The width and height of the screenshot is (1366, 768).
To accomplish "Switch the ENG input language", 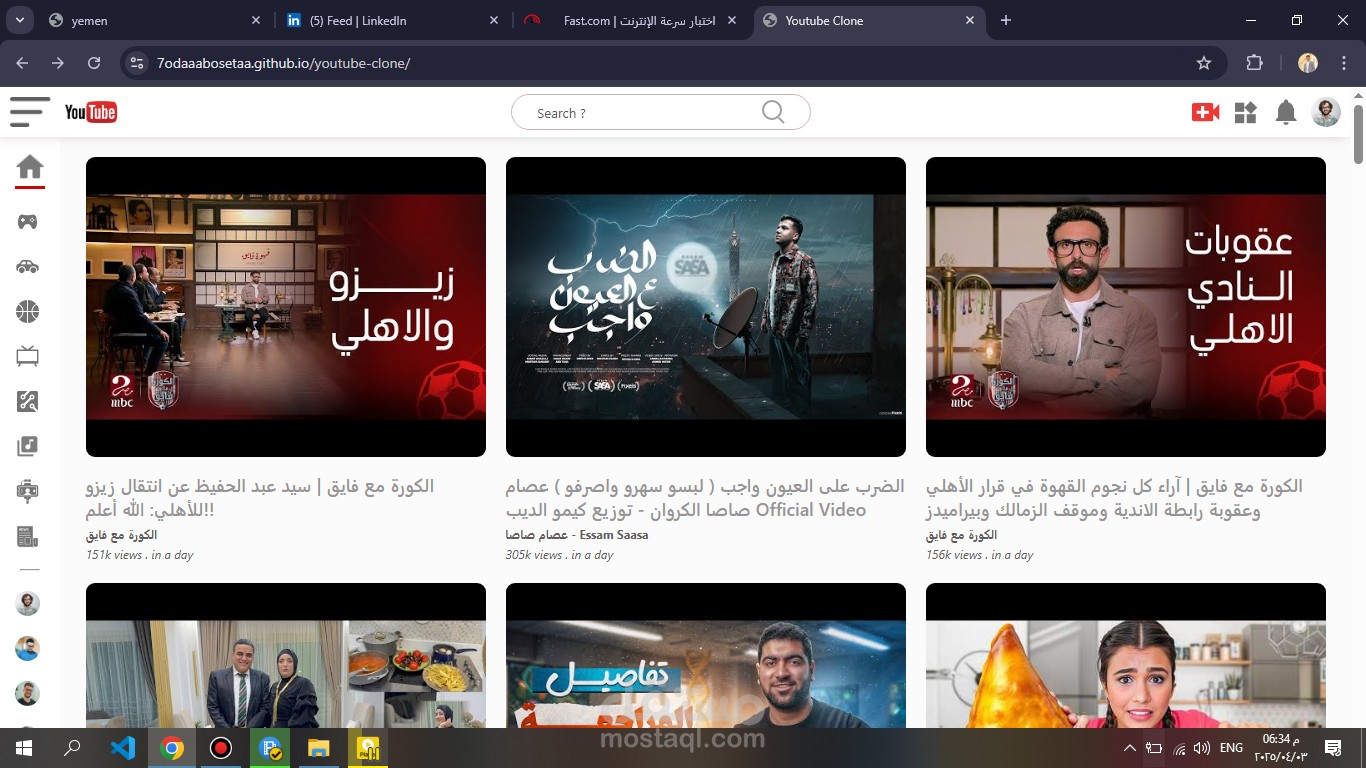I will (x=1231, y=747).
